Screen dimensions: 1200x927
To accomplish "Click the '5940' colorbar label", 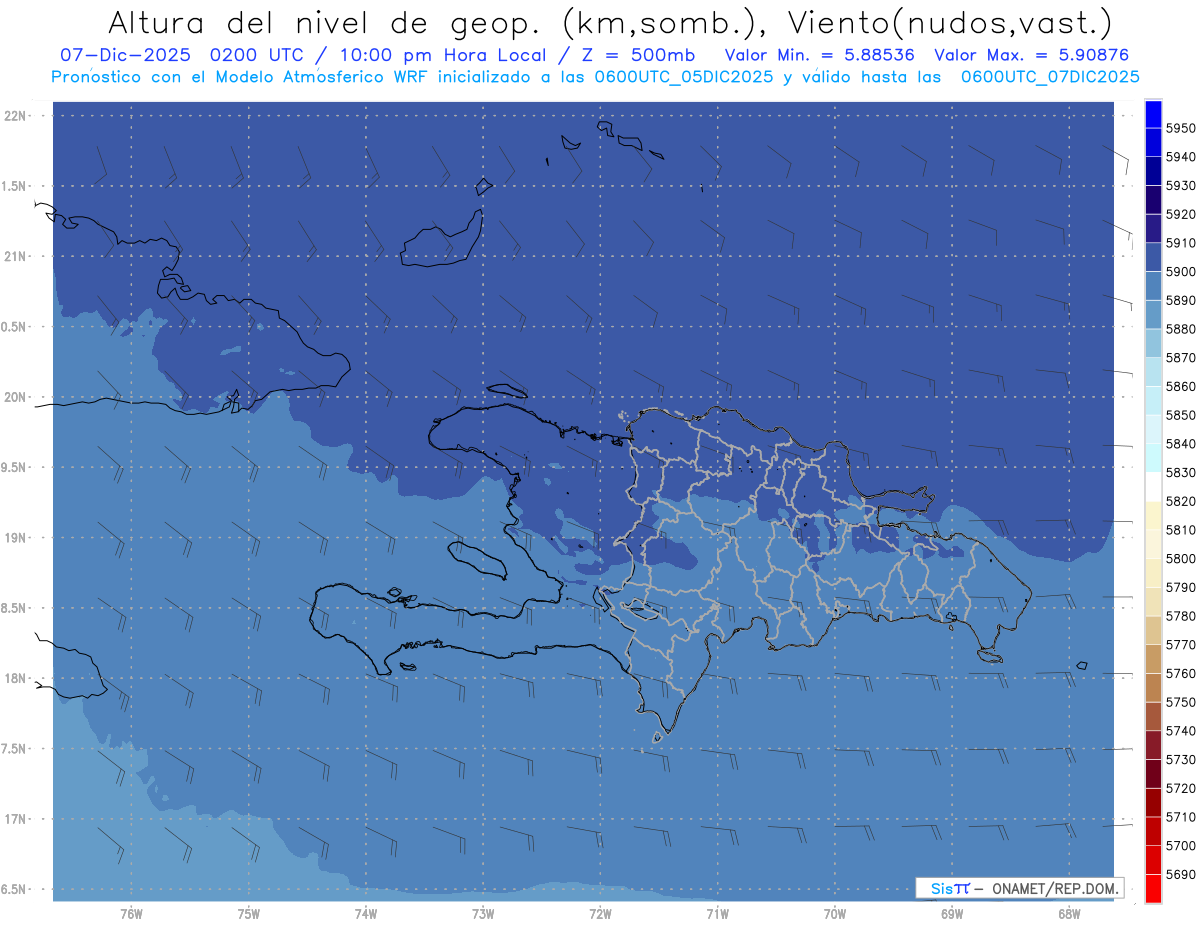I will point(1180,157).
